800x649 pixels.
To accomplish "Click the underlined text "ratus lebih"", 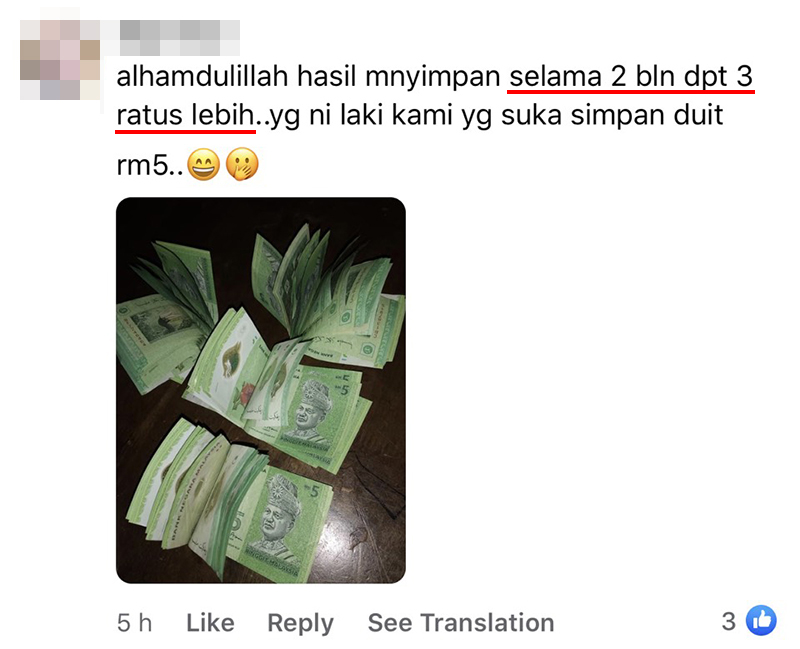I will pos(185,115).
